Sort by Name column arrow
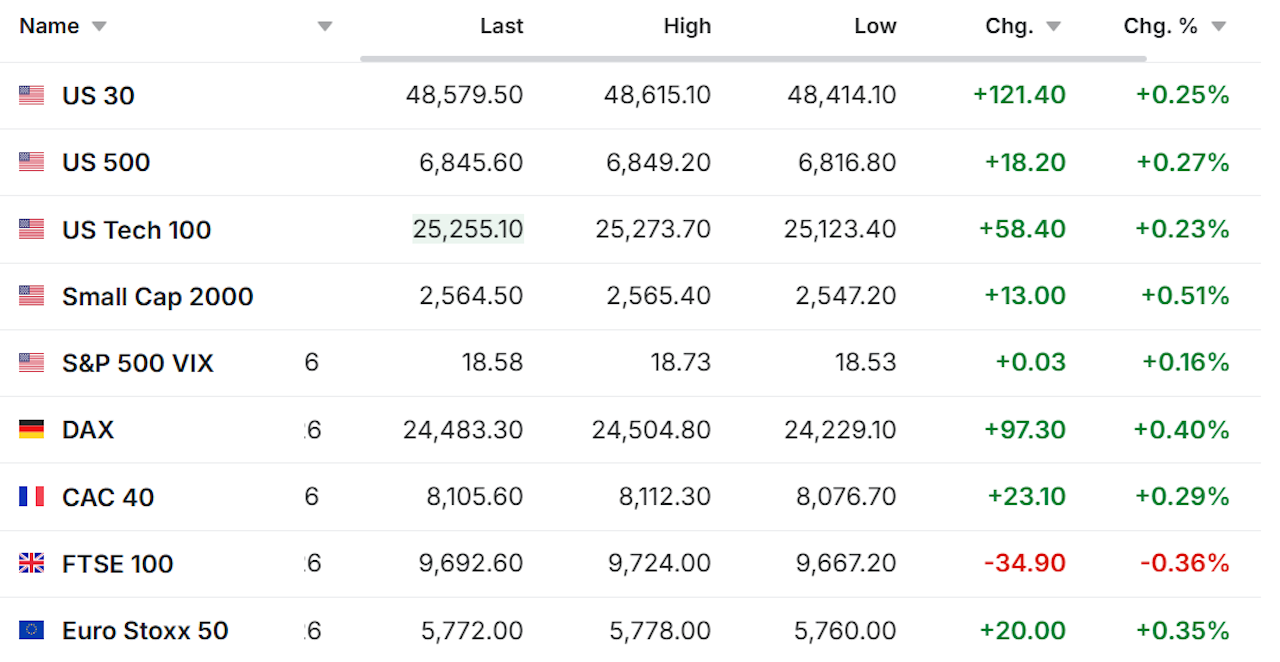The height and width of the screenshot is (662, 1280). 99,27
